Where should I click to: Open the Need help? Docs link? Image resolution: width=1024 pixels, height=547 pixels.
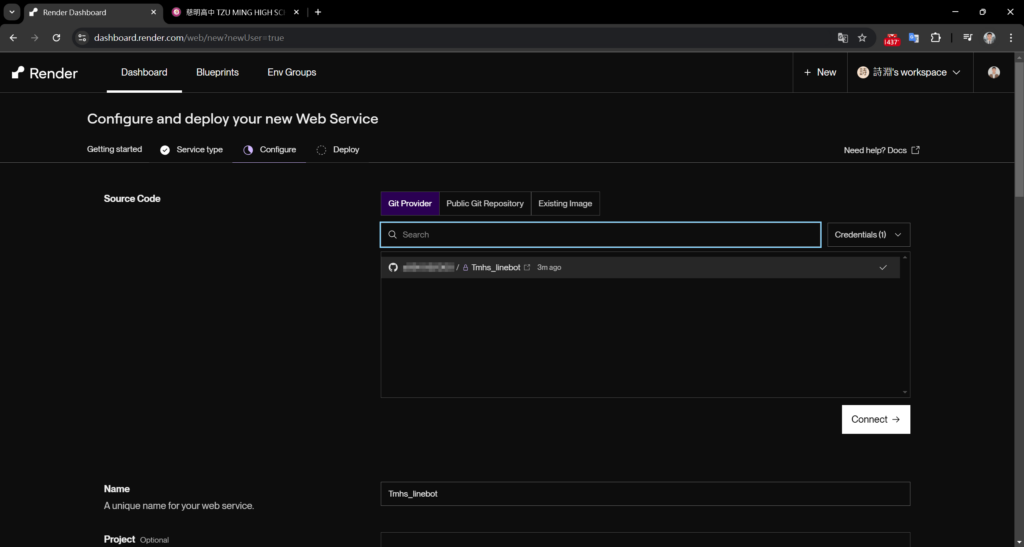tap(882, 150)
